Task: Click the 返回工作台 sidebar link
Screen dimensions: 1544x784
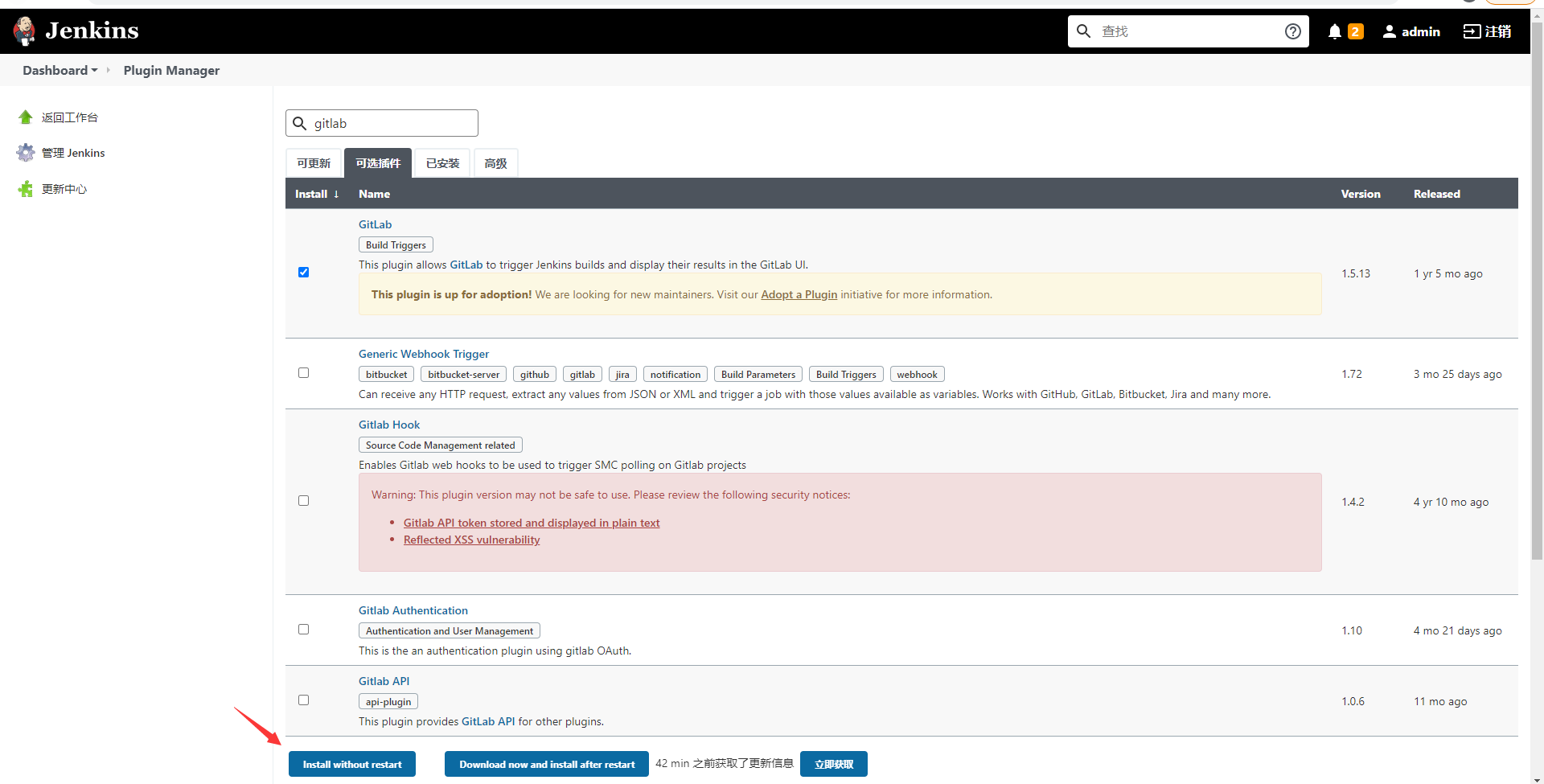Action: [x=70, y=117]
